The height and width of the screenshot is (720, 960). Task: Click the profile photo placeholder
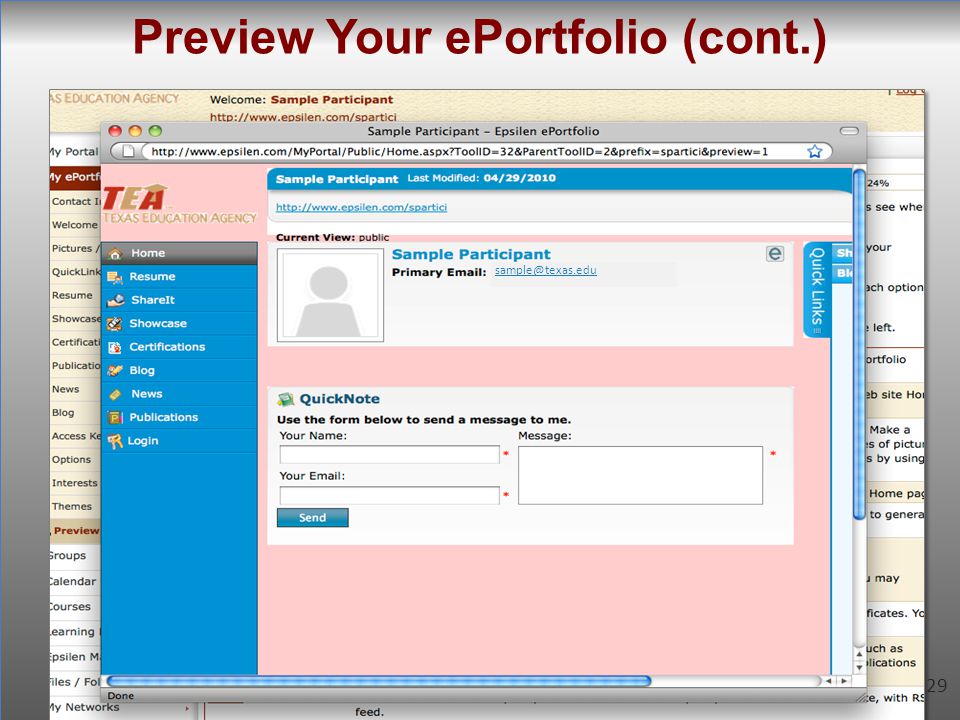click(x=330, y=295)
